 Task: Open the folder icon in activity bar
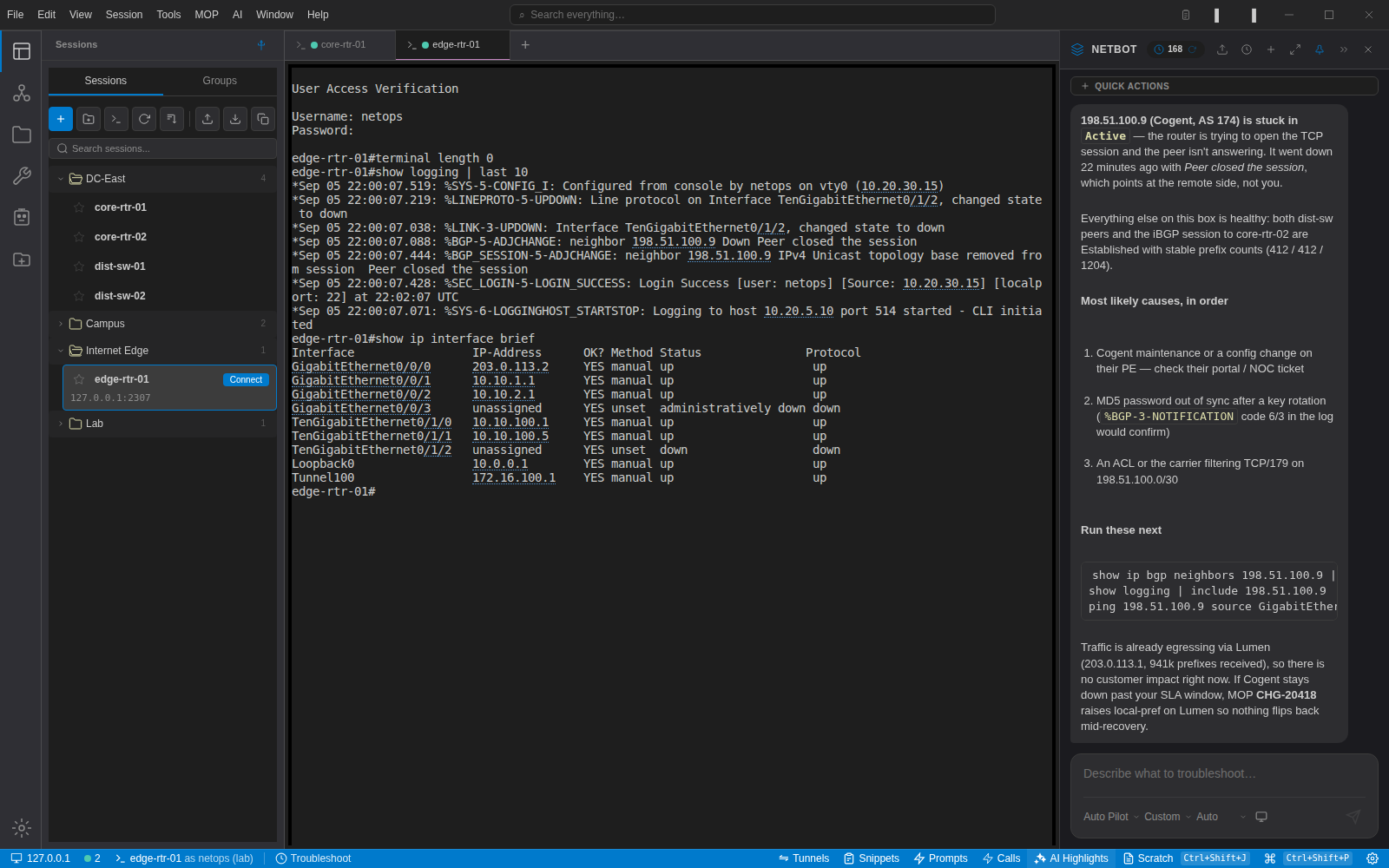click(22, 135)
